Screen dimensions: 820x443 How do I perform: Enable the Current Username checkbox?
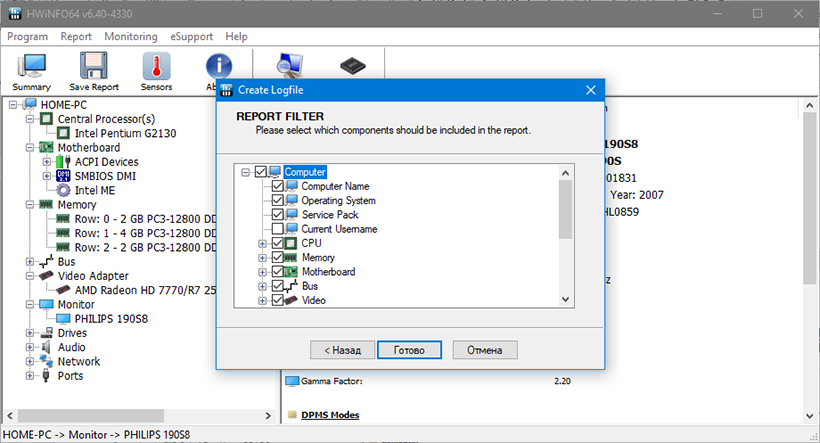pyautogui.click(x=278, y=229)
